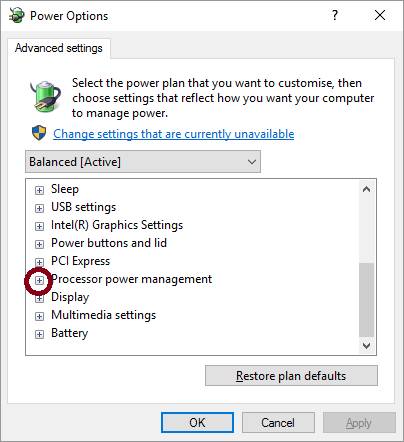The width and height of the screenshot is (404, 442).
Task: Open the Balanced [Active] plan dropdown
Action: [x=143, y=162]
